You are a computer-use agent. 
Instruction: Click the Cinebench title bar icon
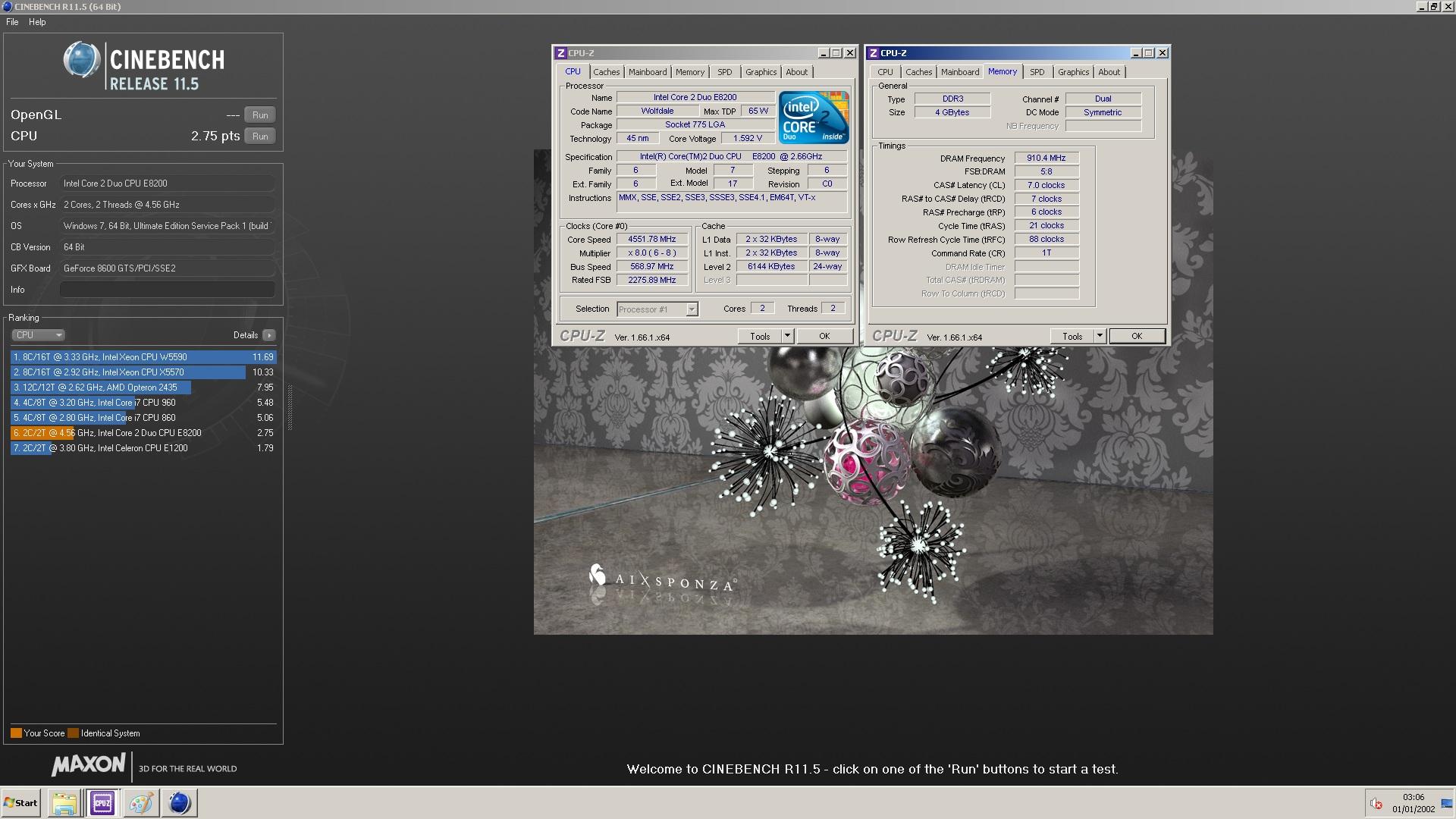[7, 6]
